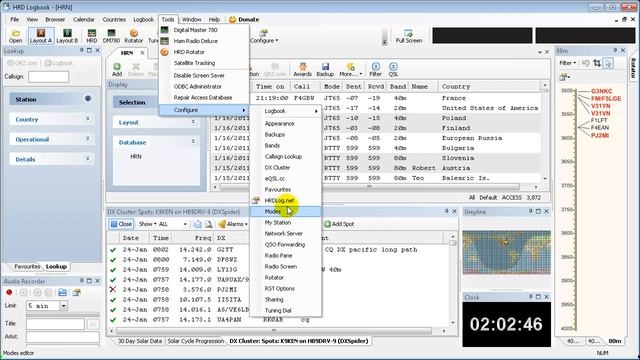Close the DX Cluster connection

(x=121, y=224)
